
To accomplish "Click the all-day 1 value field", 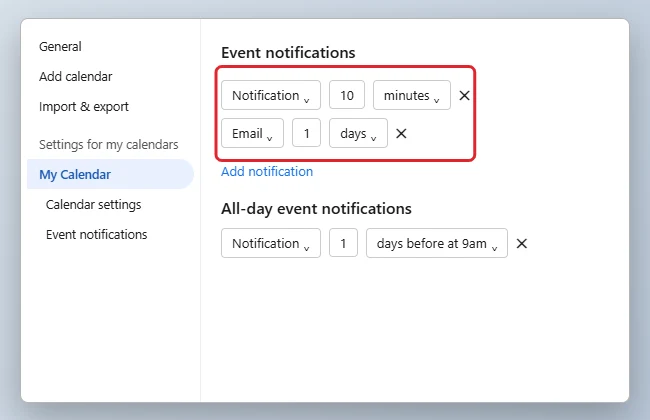I will coord(343,243).
